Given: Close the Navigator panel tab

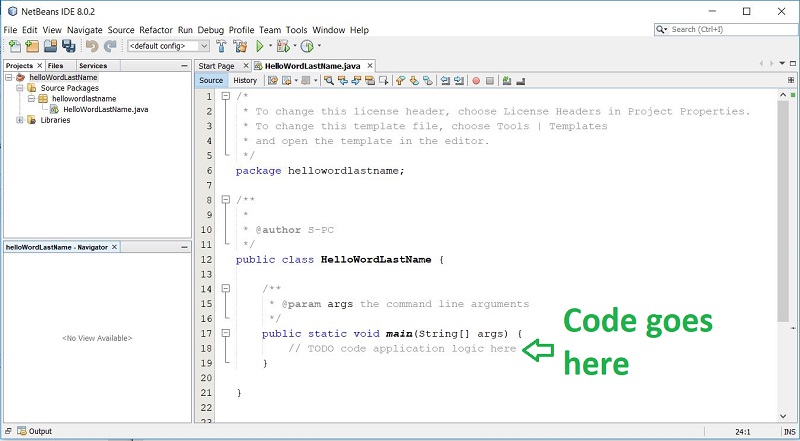Looking at the screenshot, I should click(x=115, y=247).
